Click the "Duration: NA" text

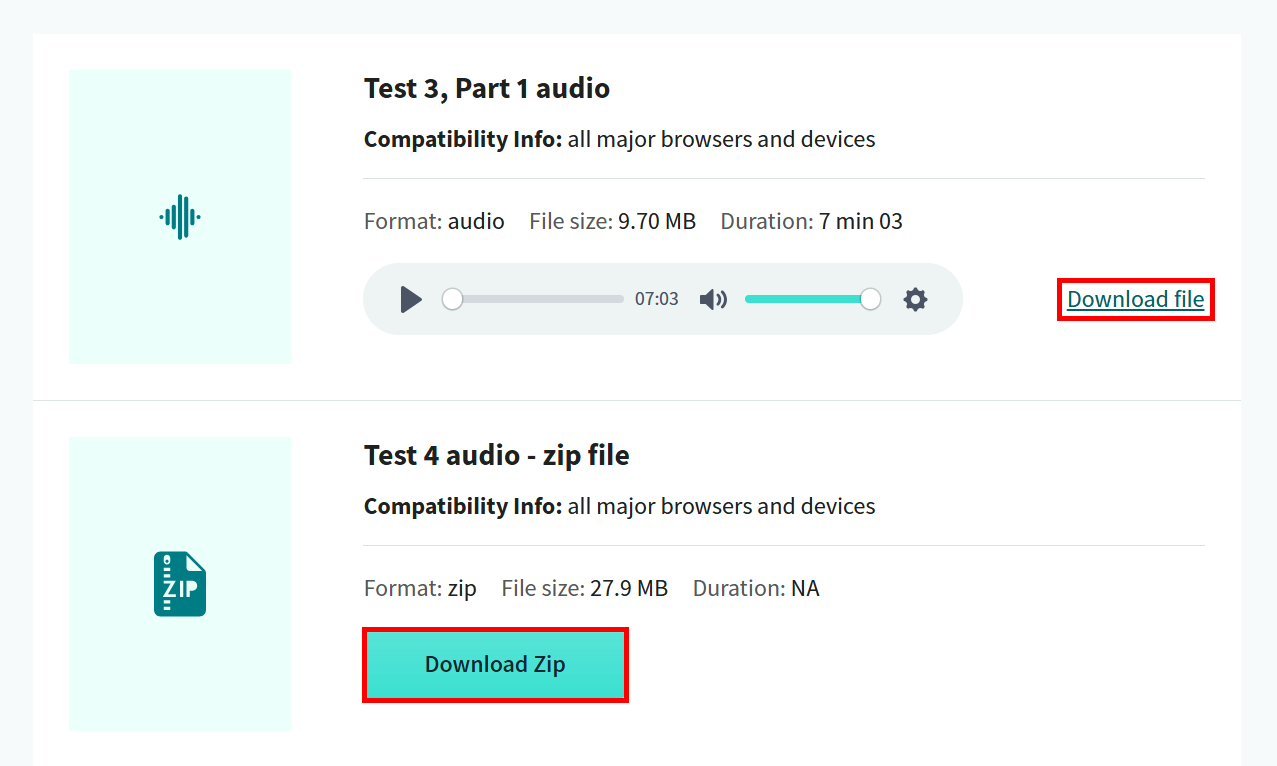pyautogui.click(x=756, y=588)
